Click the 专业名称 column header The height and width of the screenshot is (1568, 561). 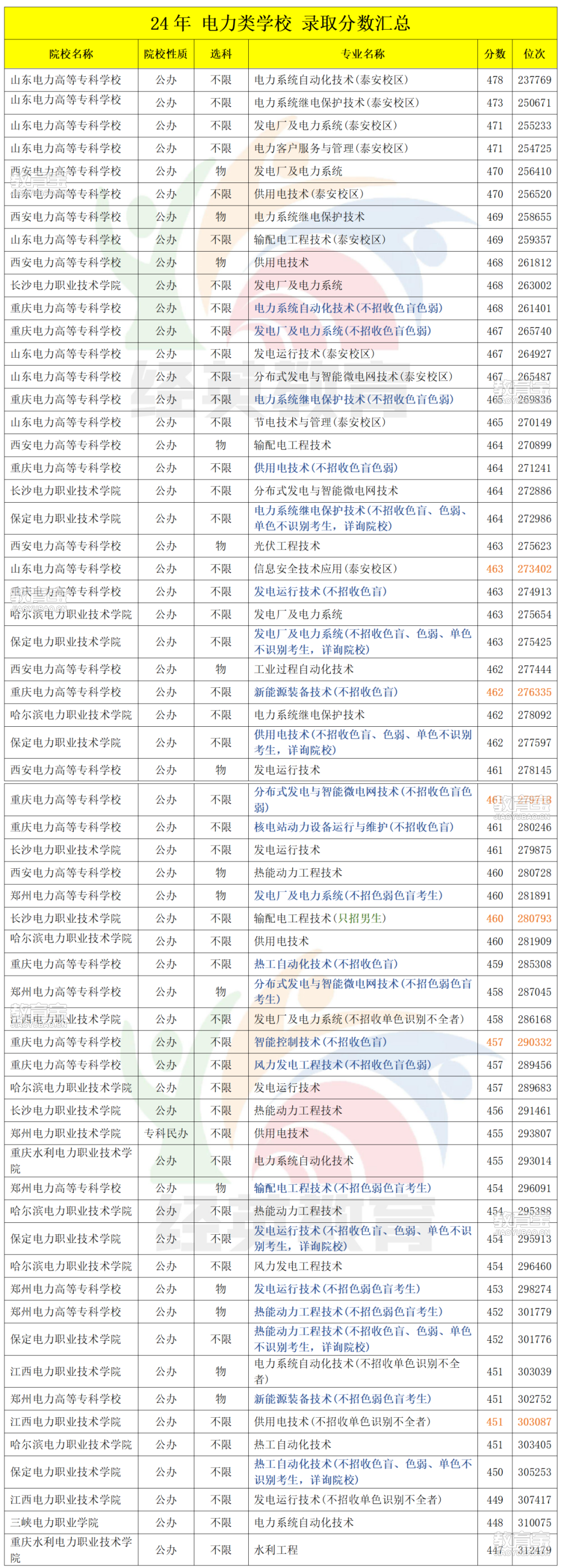pyautogui.click(x=363, y=54)
